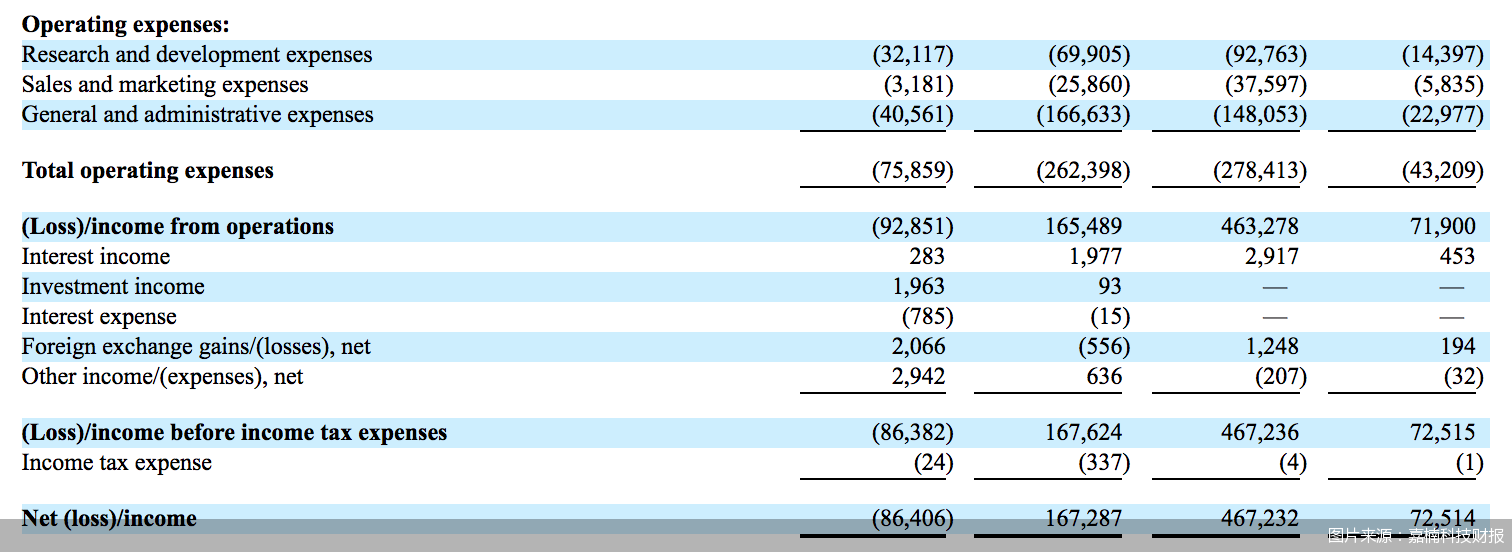Click foreign exchange value 1,248
This screenshot has height=552, width=1512.
point(1272,347)
